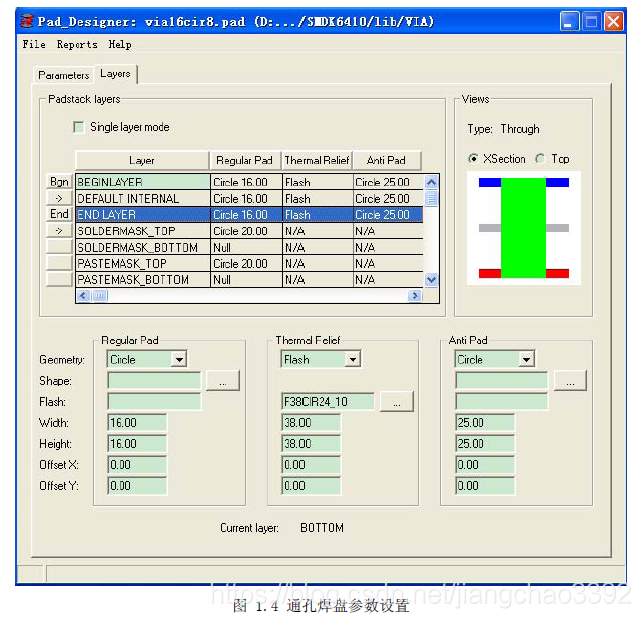Screen dimensions: 641x618
Task: Enable Single layer mode checkbox
Action: click(79, 127)
